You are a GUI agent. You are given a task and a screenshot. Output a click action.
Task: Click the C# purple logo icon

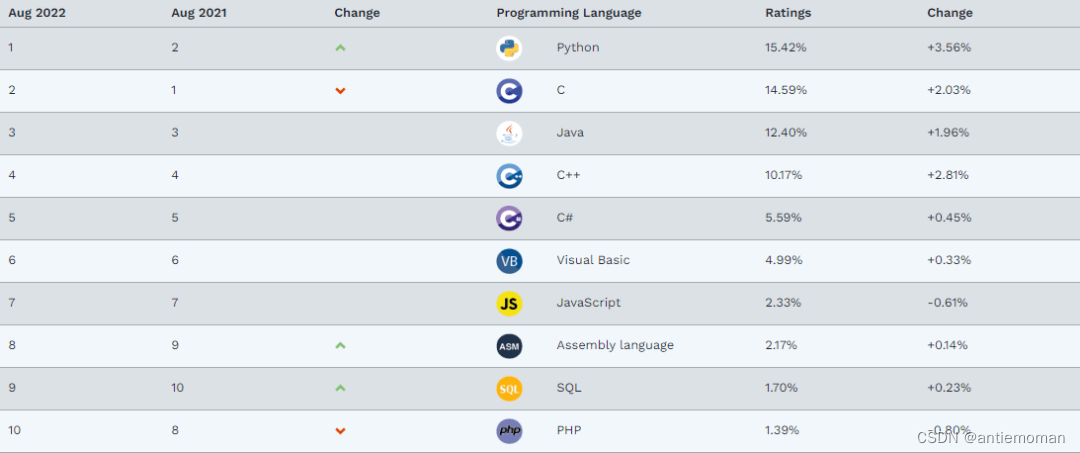click(x=509, y=218)
